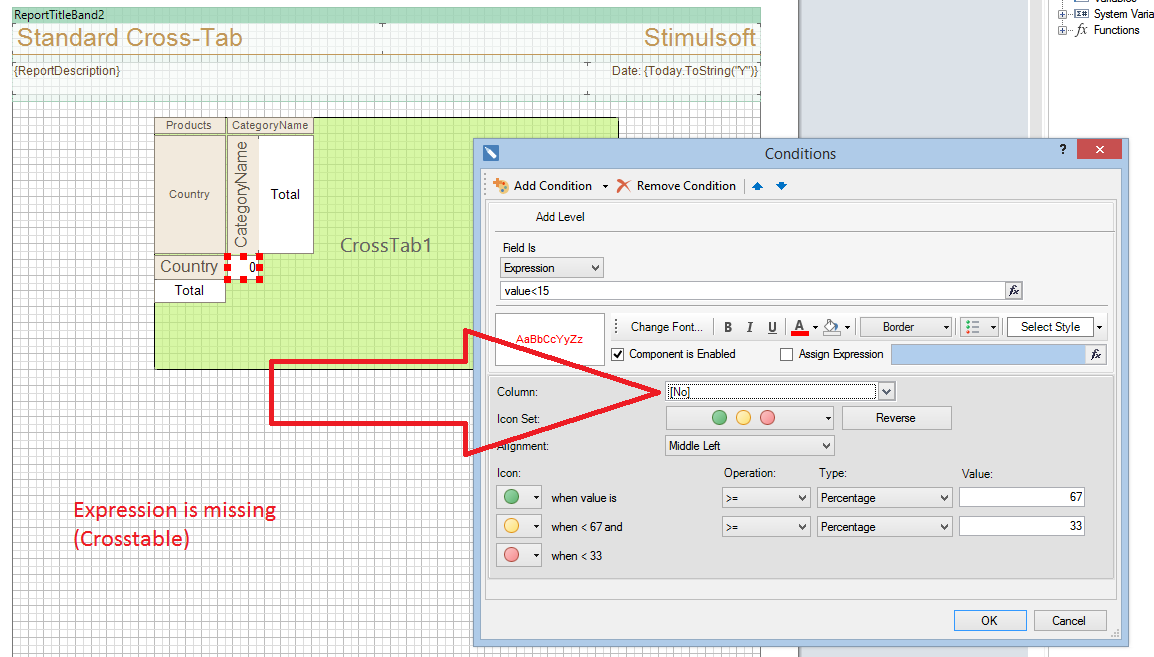1154x657 pixels.
Task: Open the Border dropdown
Action: [x=907, y=327]
